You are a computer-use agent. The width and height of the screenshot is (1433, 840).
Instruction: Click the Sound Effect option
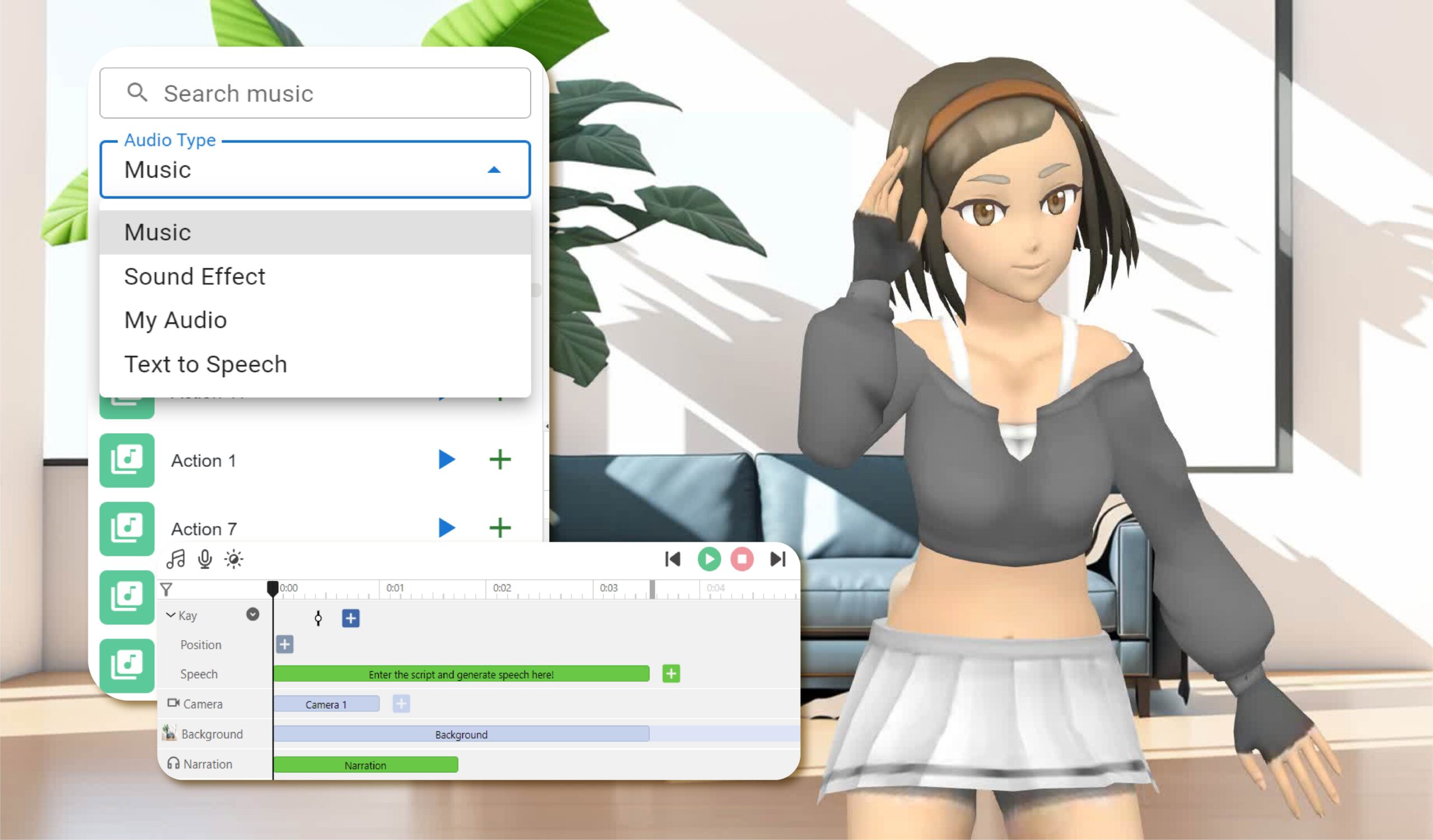195,276
